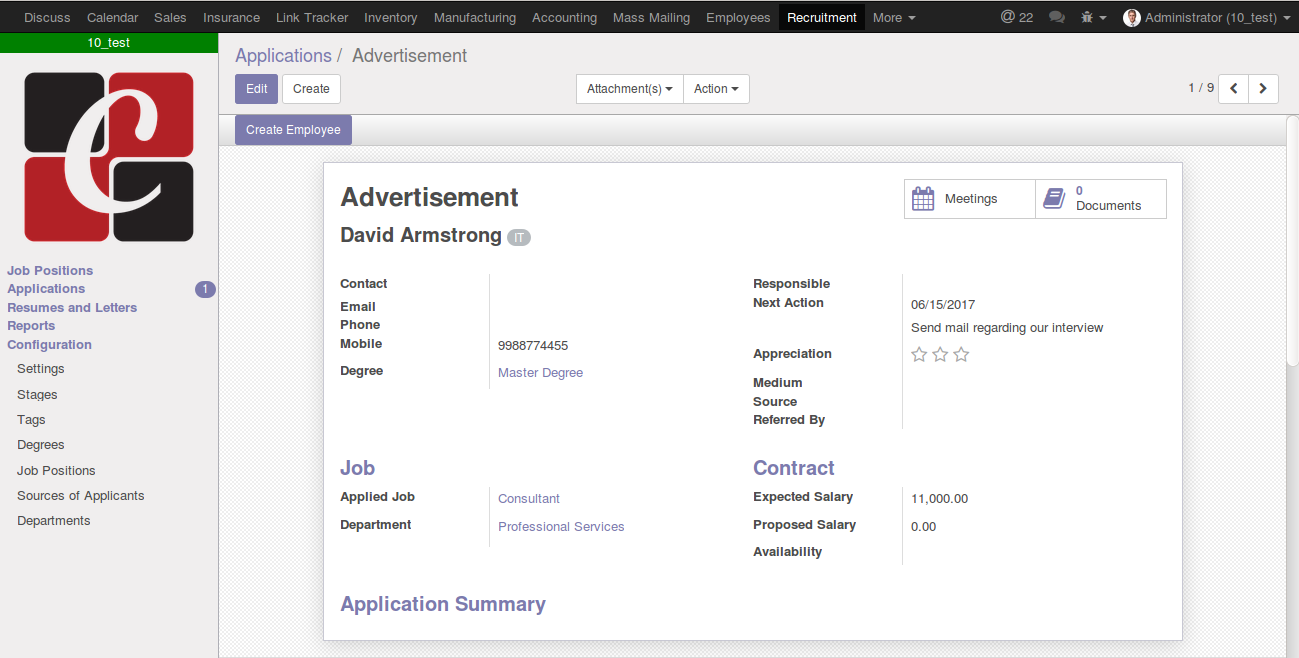This screenshot has width=1299, height=658.
Task: Click the 1 / 9 pager counter
Action: click(x=1201, y=88)
